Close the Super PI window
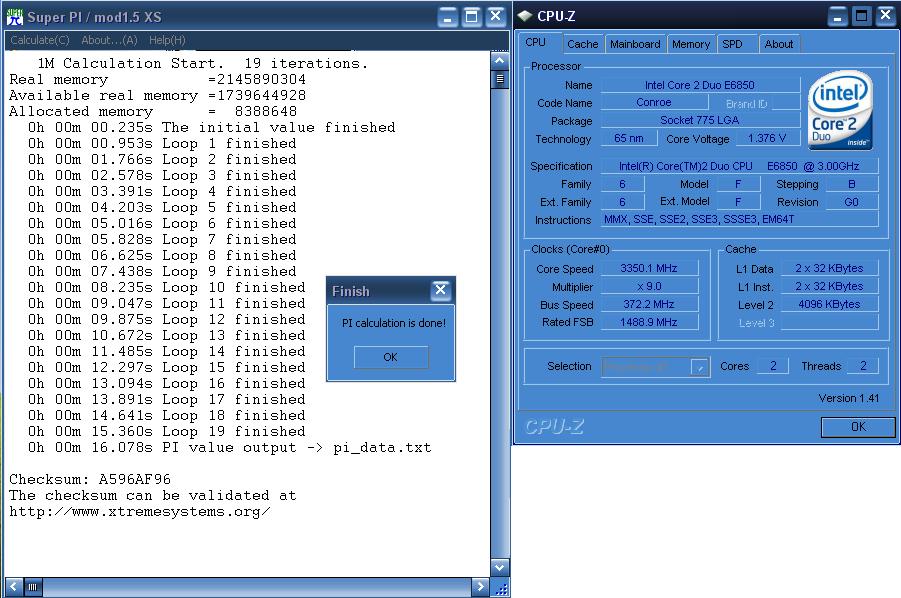The image size is (901, 598). coord(495,17)
